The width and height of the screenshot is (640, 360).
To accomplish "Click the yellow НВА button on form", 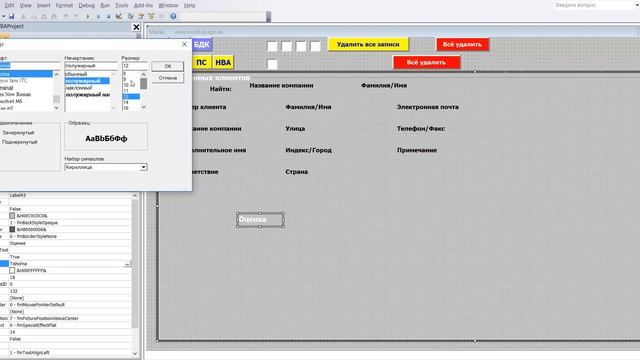I will 223,62.
